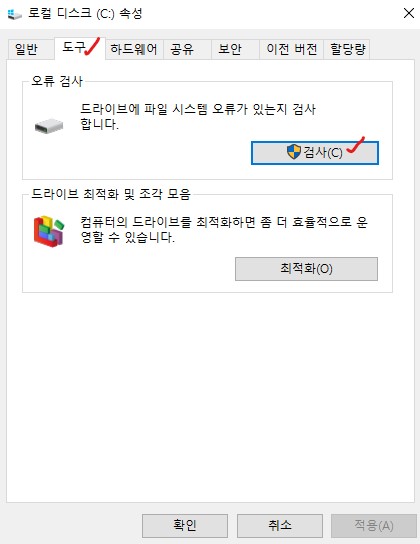Click the 로컬 디스크 (C:) 속성 title text
Viewport: 420px width, 544px height.
coord(85,14)
